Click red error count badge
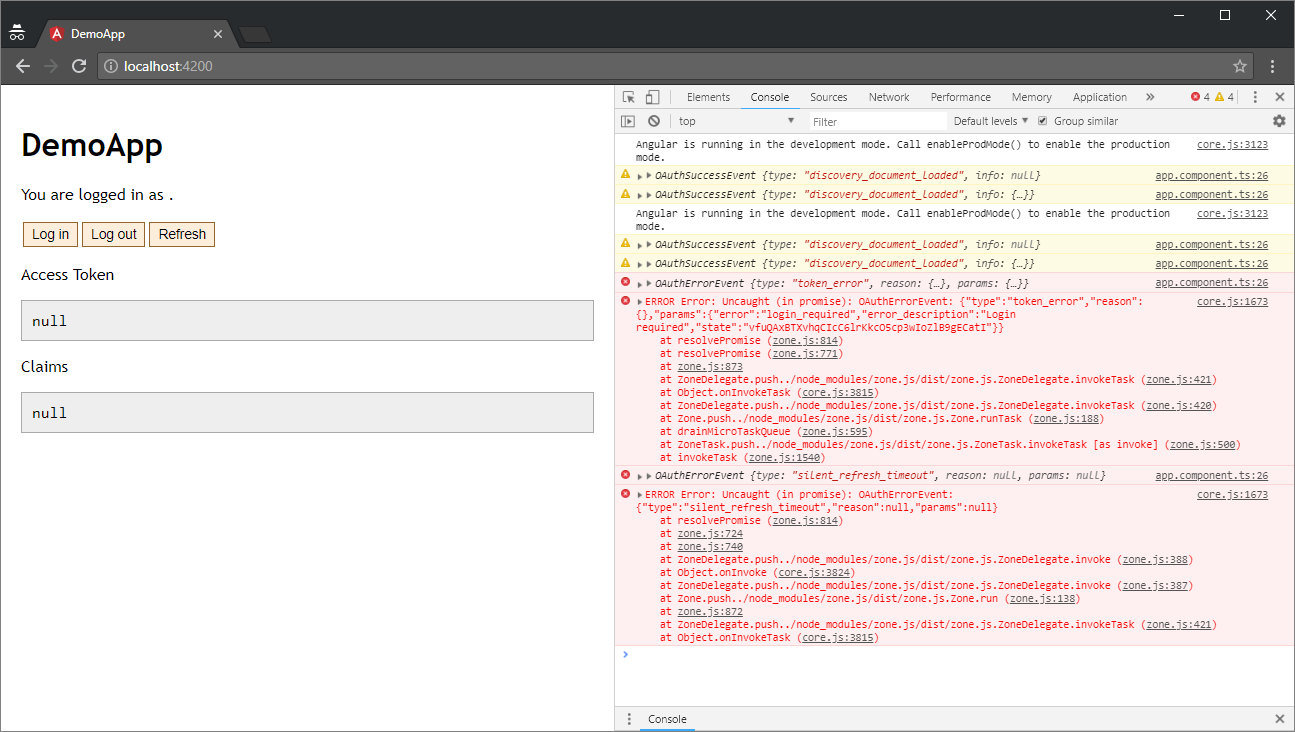Screen dimensions: 1295x732 tap(1200, 97)
